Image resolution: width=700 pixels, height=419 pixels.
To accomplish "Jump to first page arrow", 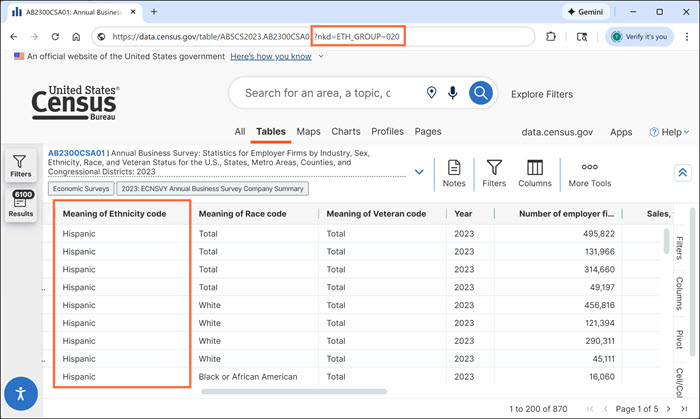I will pos(590,409).
